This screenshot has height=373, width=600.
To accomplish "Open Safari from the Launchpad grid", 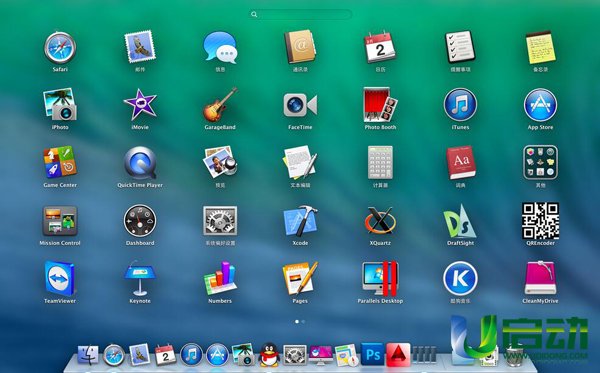I will 60,48.
